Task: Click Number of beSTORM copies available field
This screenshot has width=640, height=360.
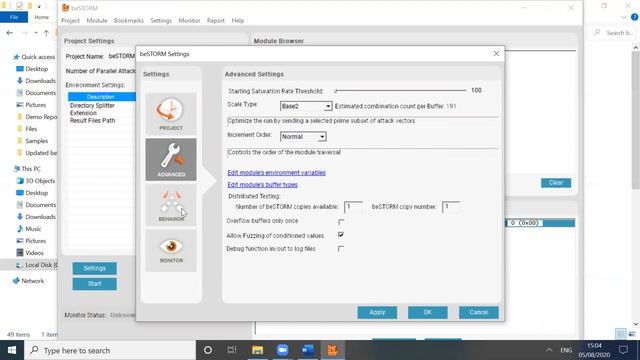Action: pyautogui.click(x=353, y=207)
